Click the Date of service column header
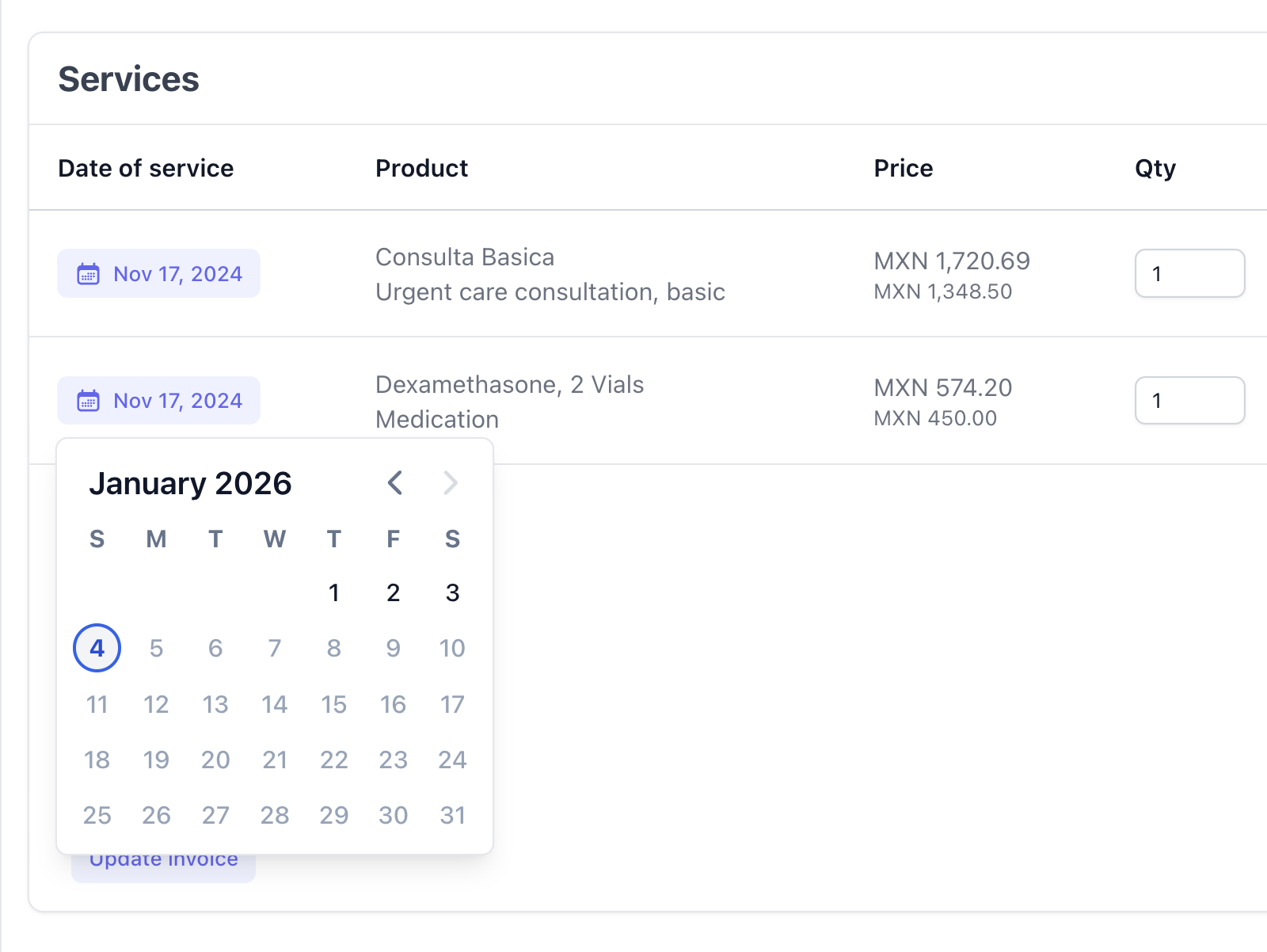The width and height of the screenshot is (1267, 952). (146, 168)
